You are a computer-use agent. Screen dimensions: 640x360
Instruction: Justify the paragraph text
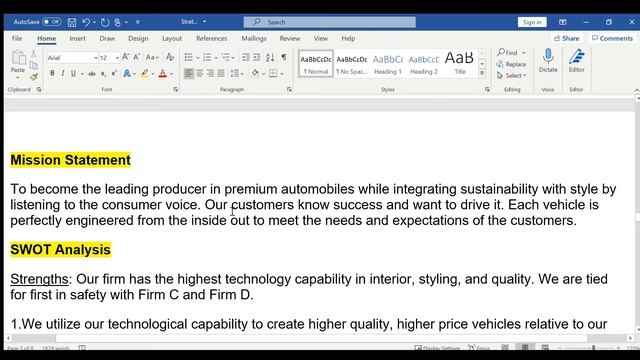click(221, 73)
